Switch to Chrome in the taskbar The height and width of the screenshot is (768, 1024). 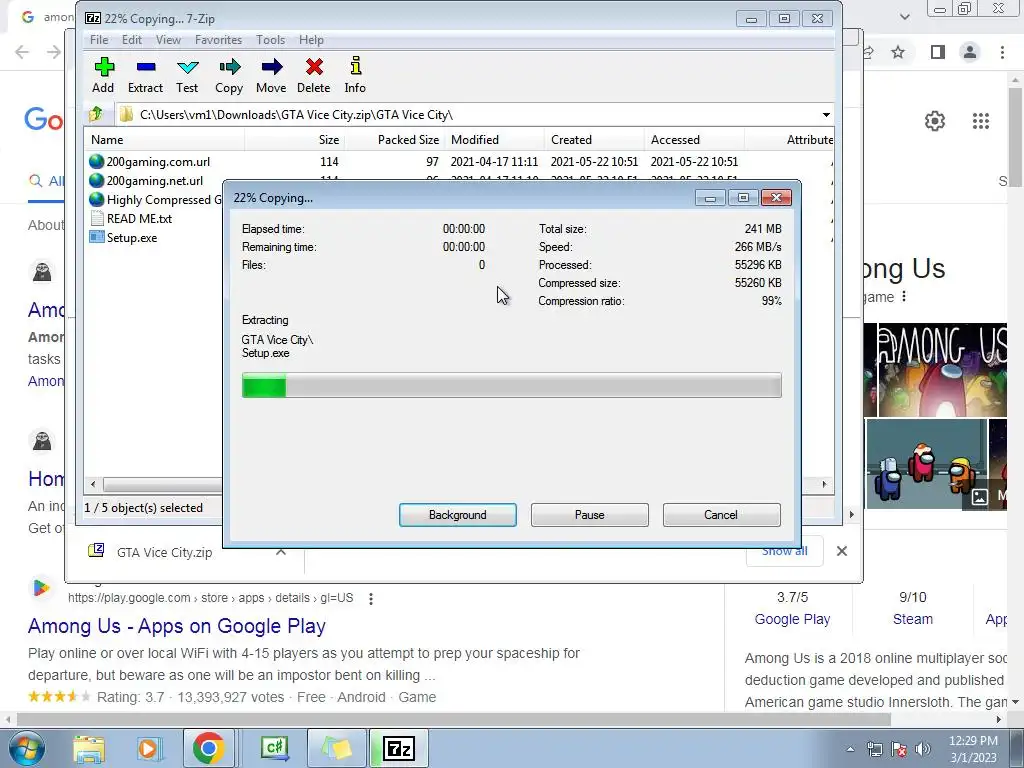208,748
